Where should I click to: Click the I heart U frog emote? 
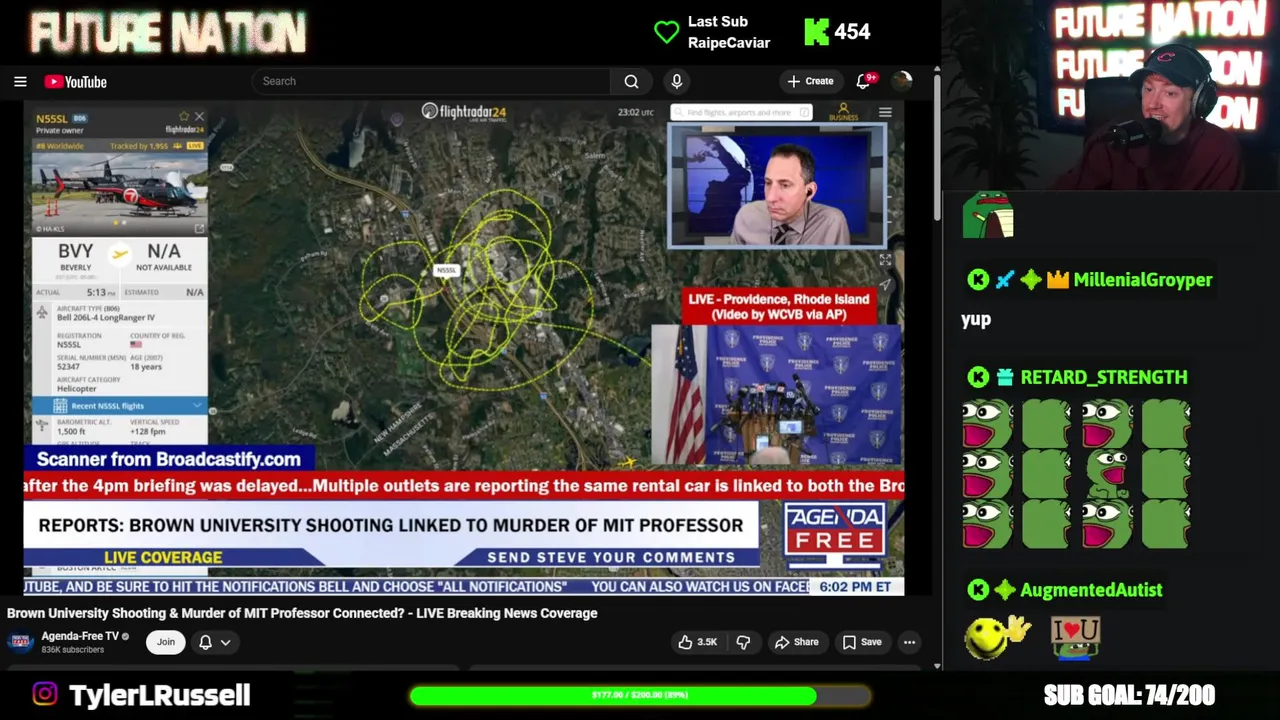coord(1076,637)
